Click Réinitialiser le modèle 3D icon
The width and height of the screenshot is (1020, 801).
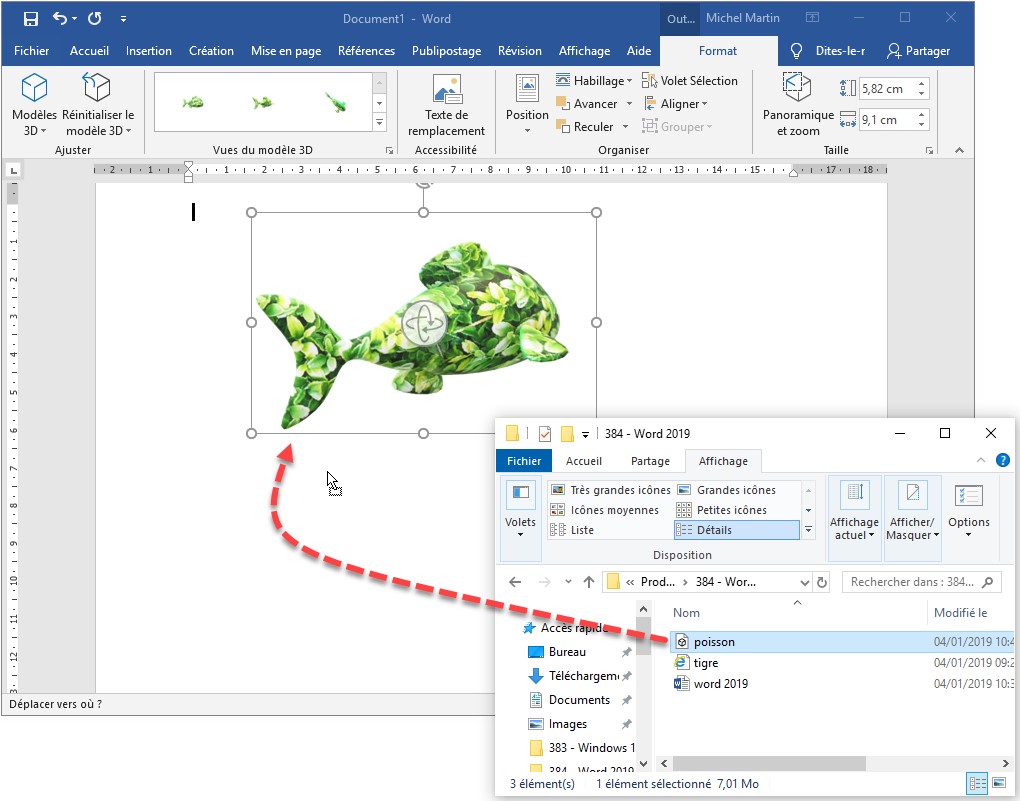pos(97,90)
